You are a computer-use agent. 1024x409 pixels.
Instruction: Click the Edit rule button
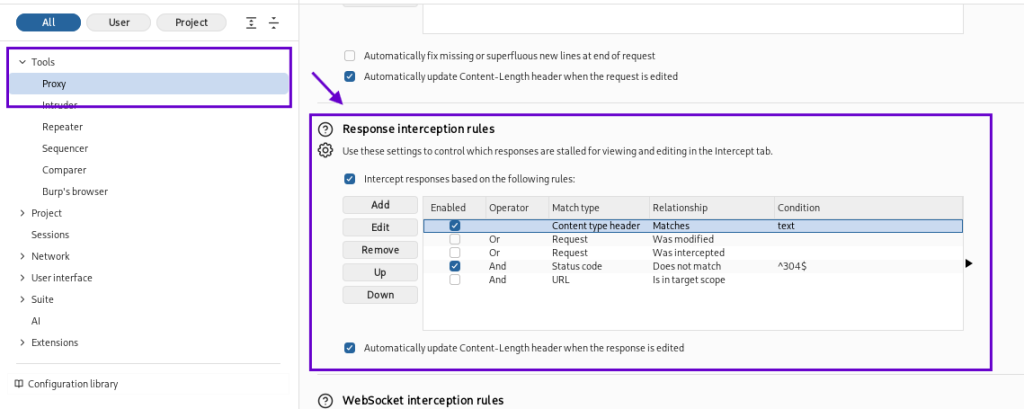click(380, 227)
